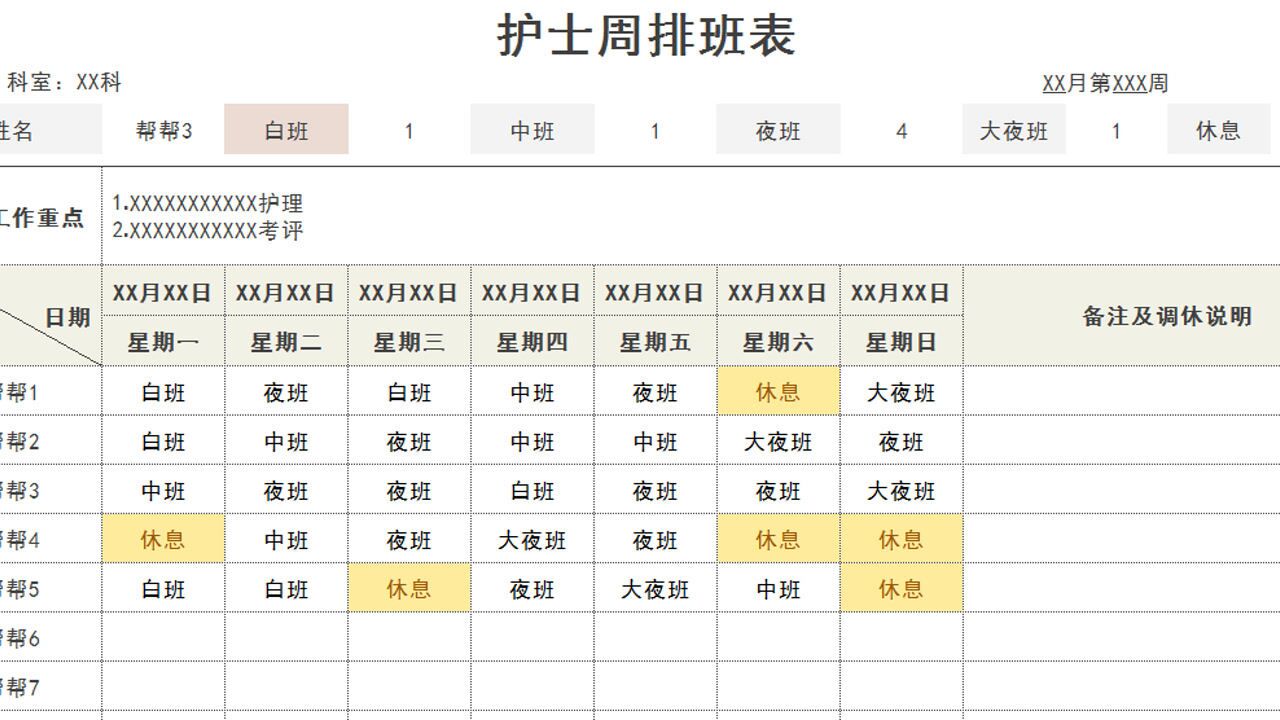
Task: Select 帮帮1's Monday 白班 cell
Action: click(163, 392)
